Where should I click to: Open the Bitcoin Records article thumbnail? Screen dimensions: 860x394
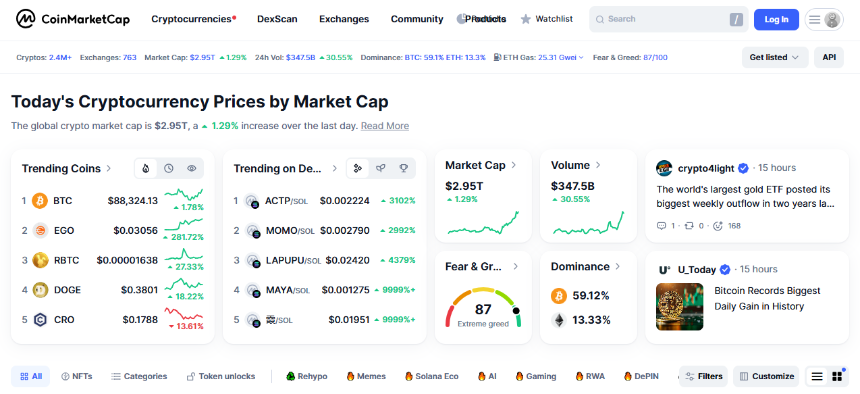(x=680, y=306)
